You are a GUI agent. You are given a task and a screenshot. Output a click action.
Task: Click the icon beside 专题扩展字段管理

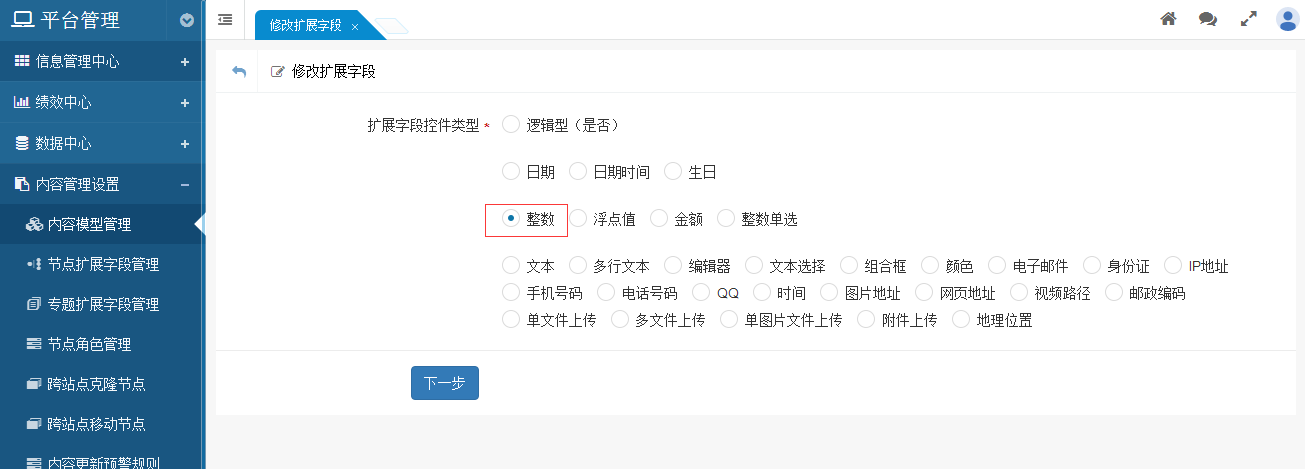coord(34,304)
